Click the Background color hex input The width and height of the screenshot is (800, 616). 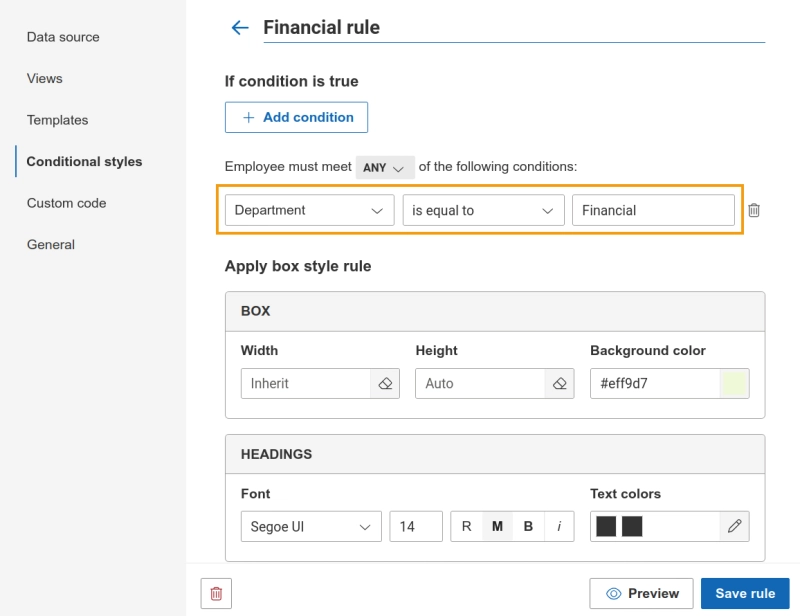655,383
